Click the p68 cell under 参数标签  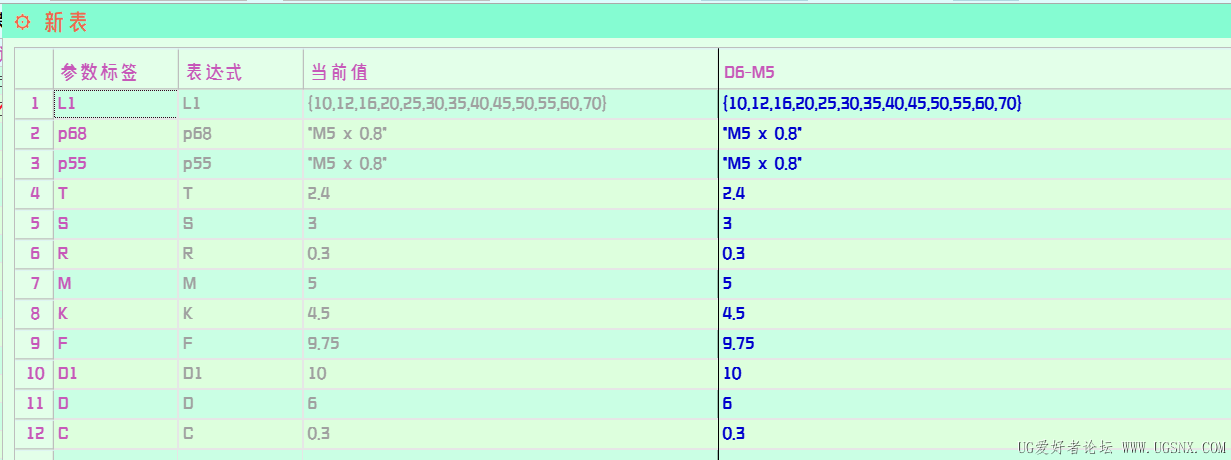coord(116,134)
